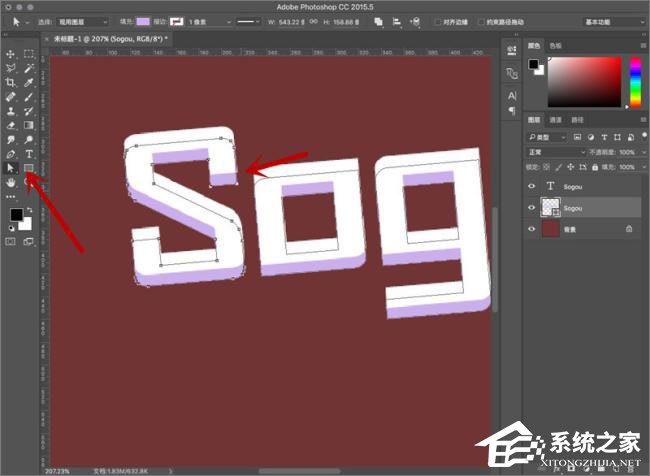Select the Rectangular Marquee tool

tap(29, 54)
